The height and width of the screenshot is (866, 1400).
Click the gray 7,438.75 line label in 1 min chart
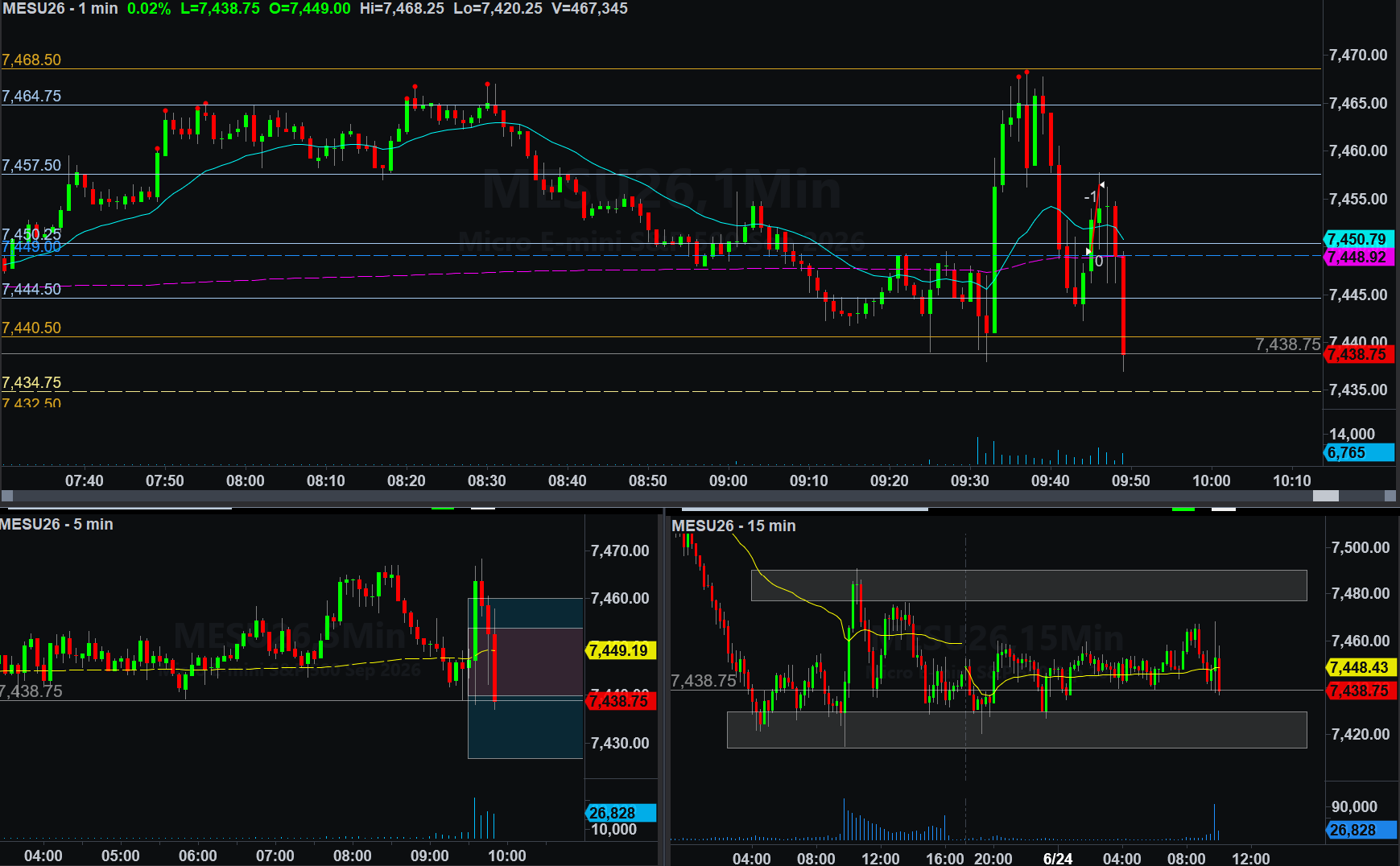pyautogui.click(x=1287, y=344)
